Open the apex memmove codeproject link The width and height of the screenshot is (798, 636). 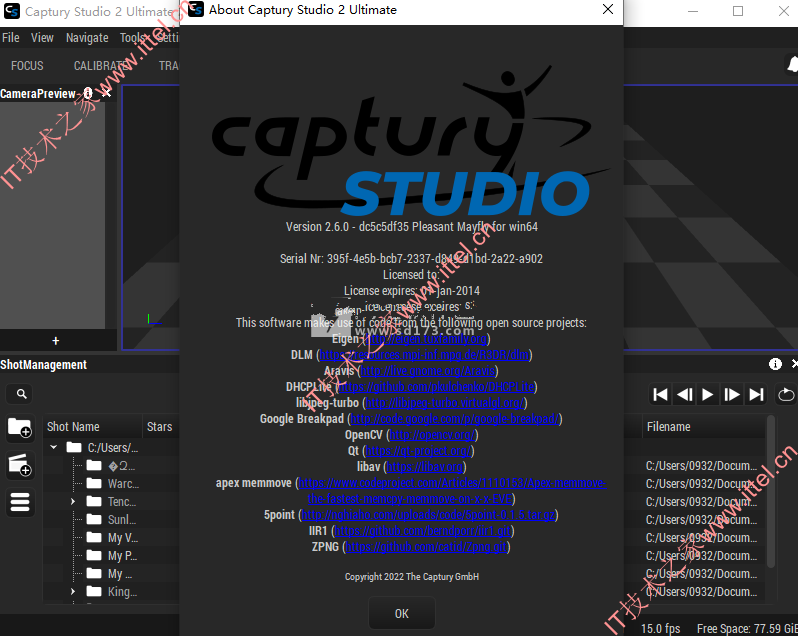point(452,483)
